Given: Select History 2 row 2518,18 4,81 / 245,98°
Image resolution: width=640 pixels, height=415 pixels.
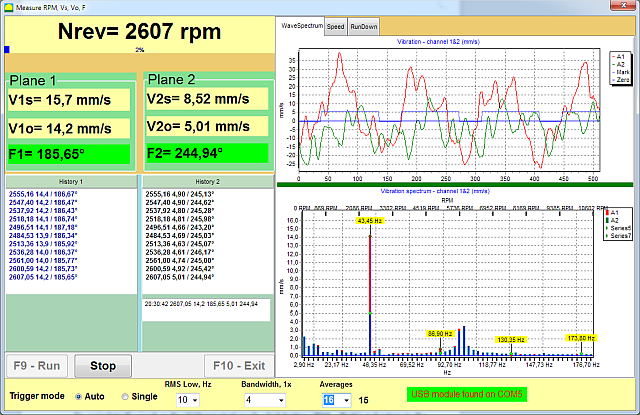Looking at the screenshot, I should click(x=180, y=219).
